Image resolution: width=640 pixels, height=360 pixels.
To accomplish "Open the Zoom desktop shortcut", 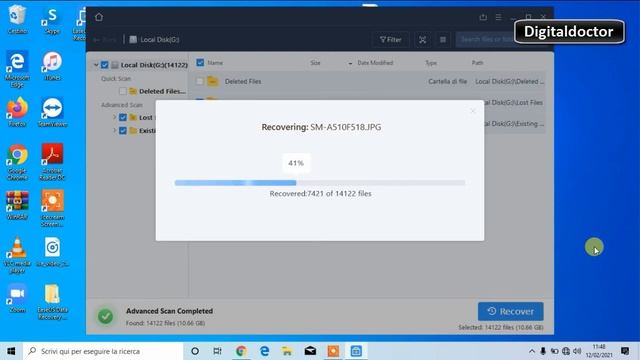I will [x=17, y=298].
